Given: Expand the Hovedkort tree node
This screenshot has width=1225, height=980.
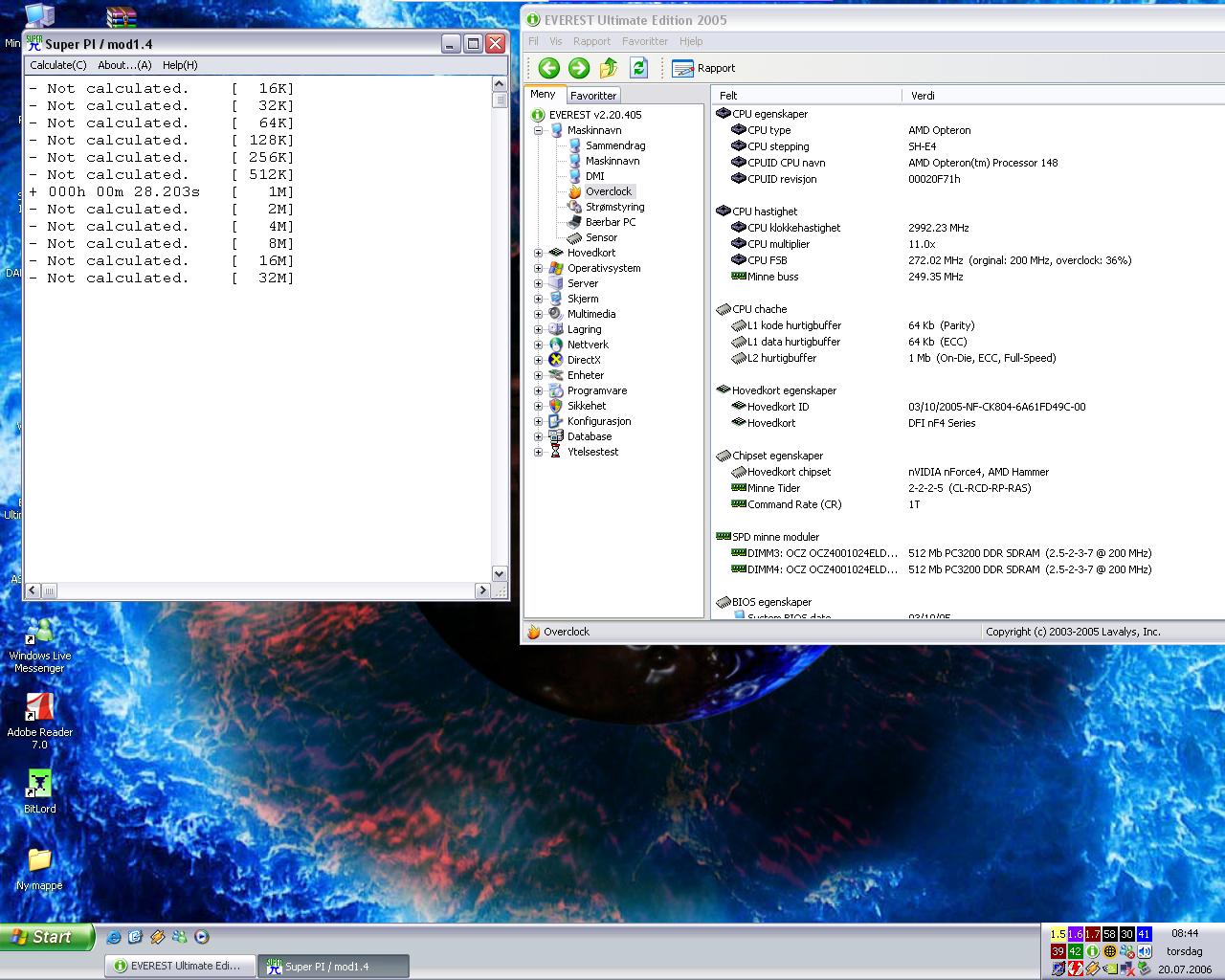Looking at the screenshot, I should [x=538, y=253].
